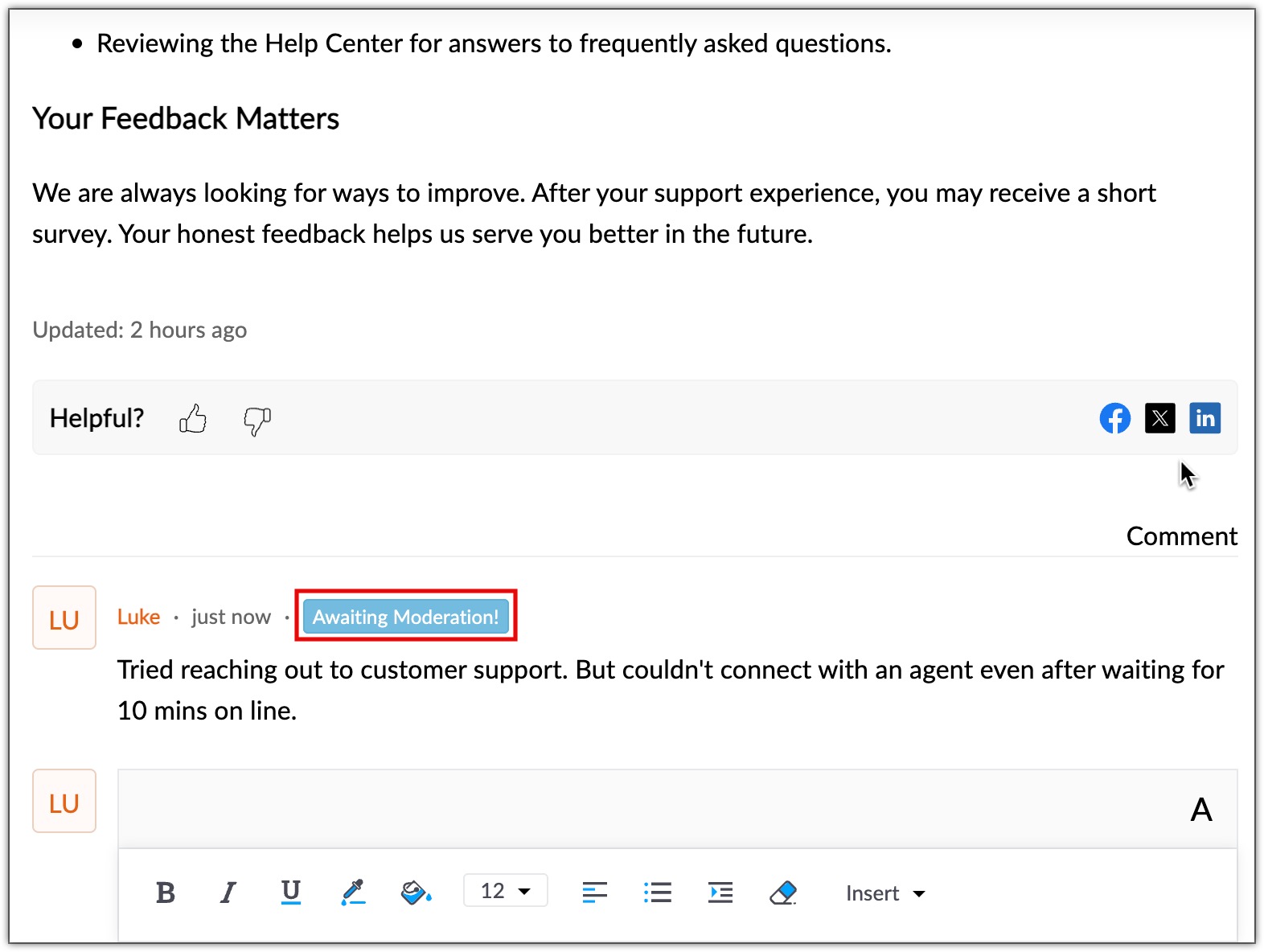Image resolution: width=1264 pixels, height=952 pixels.
Task: Increase indent of the comment text
Action: (720, 892)
